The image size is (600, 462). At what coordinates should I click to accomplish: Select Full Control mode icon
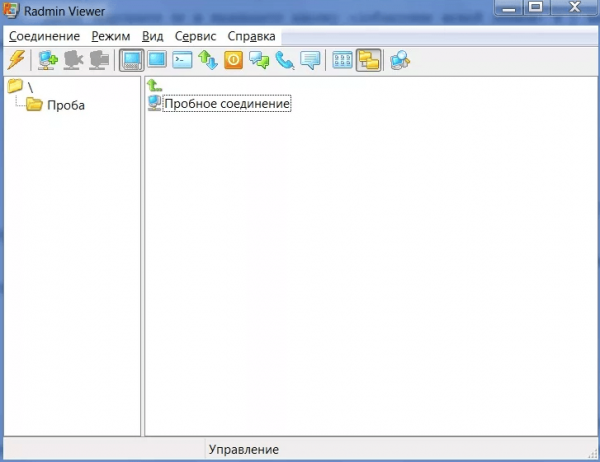(132, 60)
